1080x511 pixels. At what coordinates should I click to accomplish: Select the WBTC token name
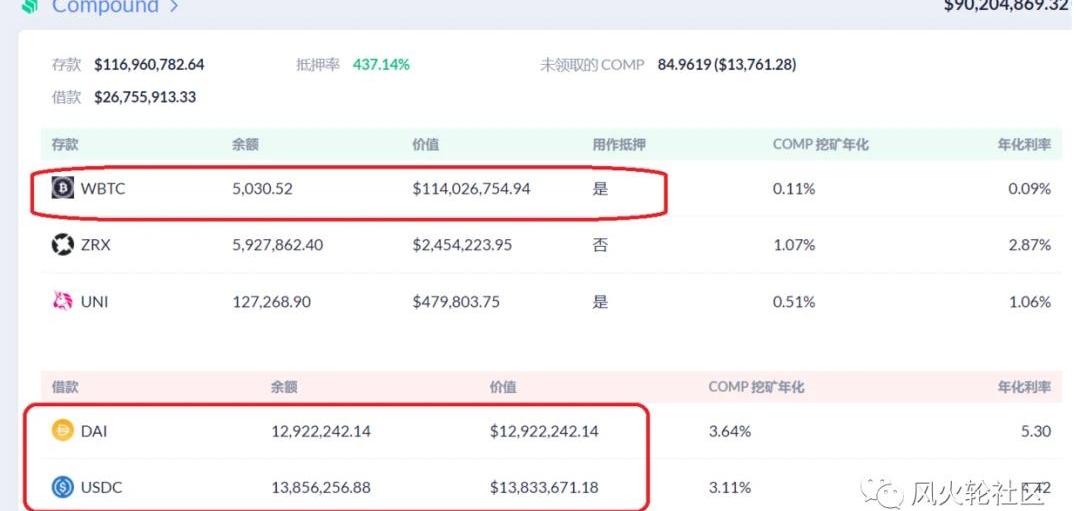coord(103,189)
